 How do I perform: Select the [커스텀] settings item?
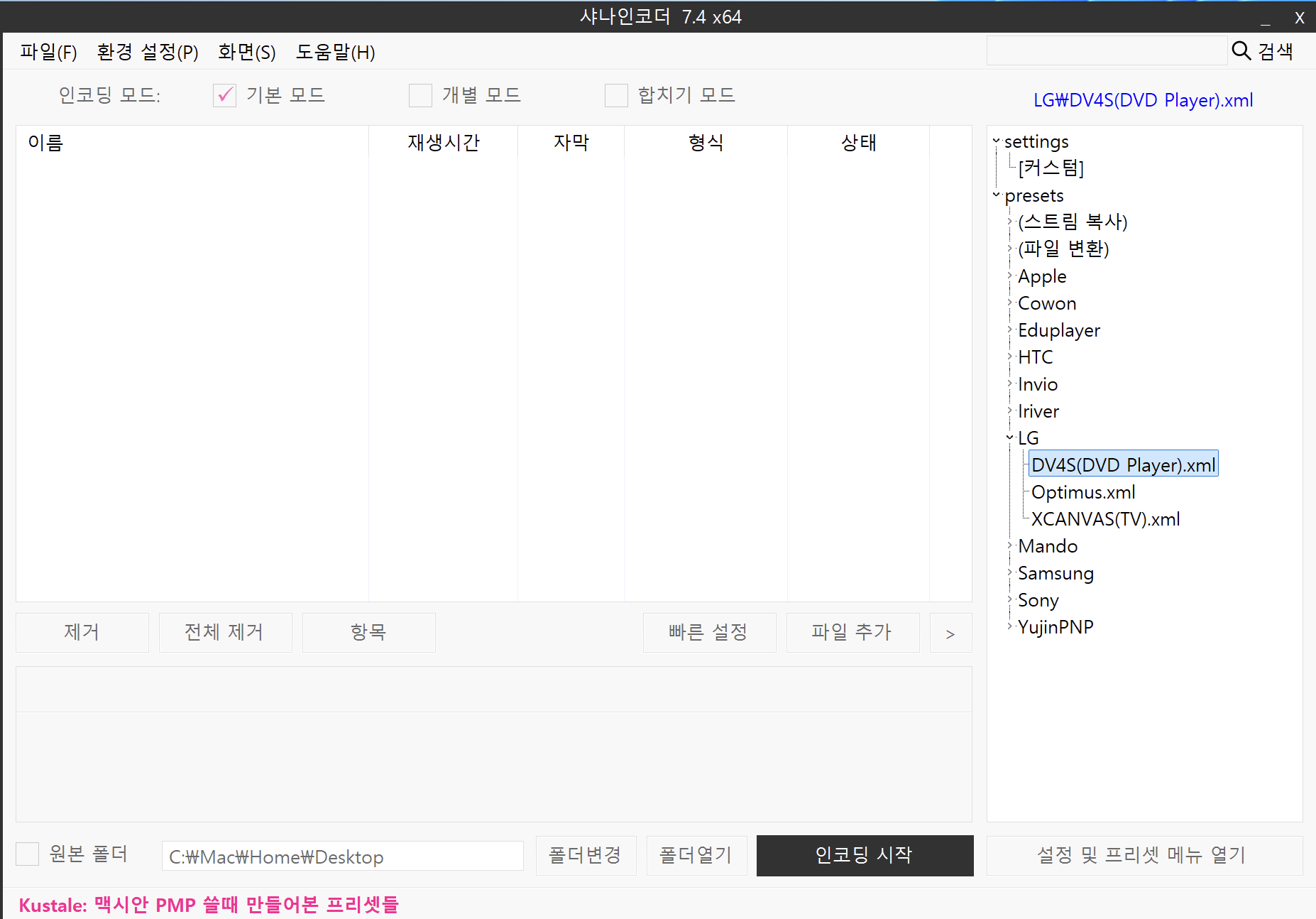(1051, 168)
